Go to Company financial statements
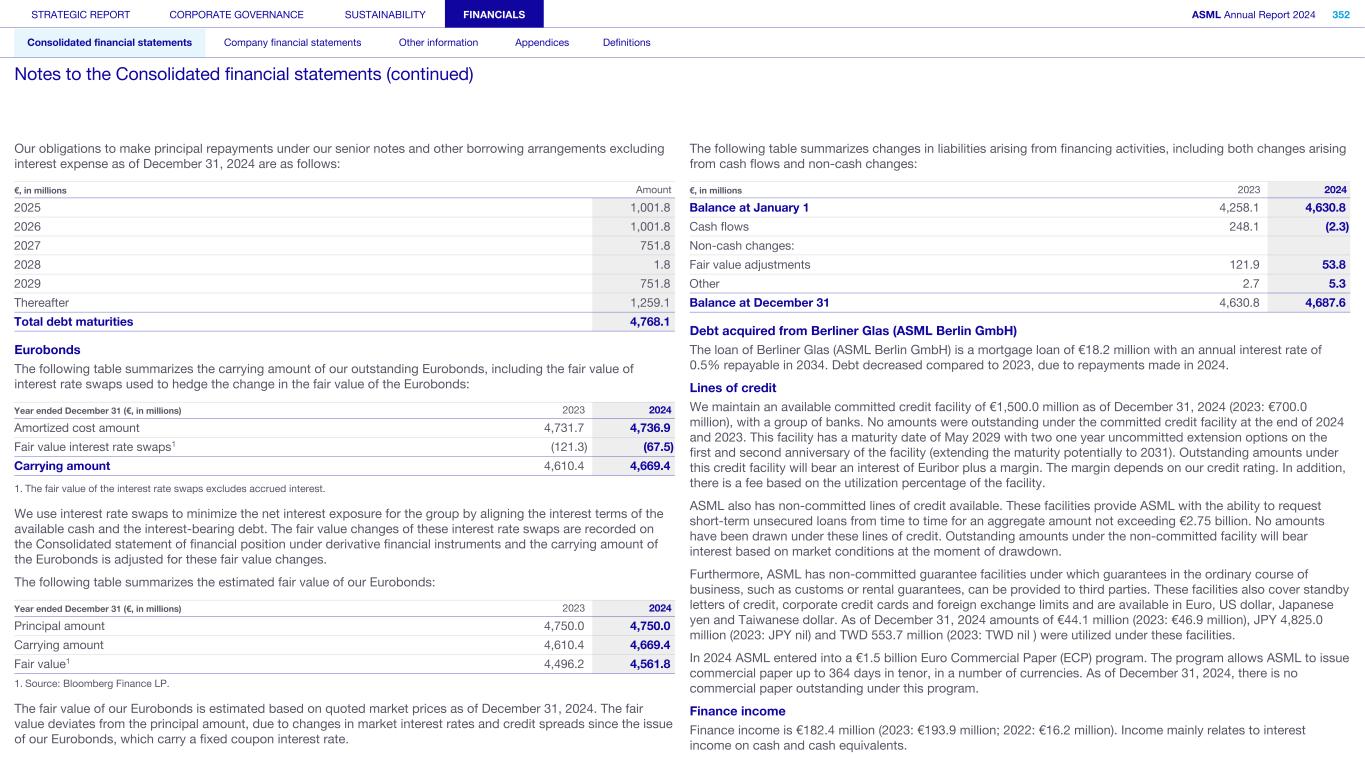 292,43
